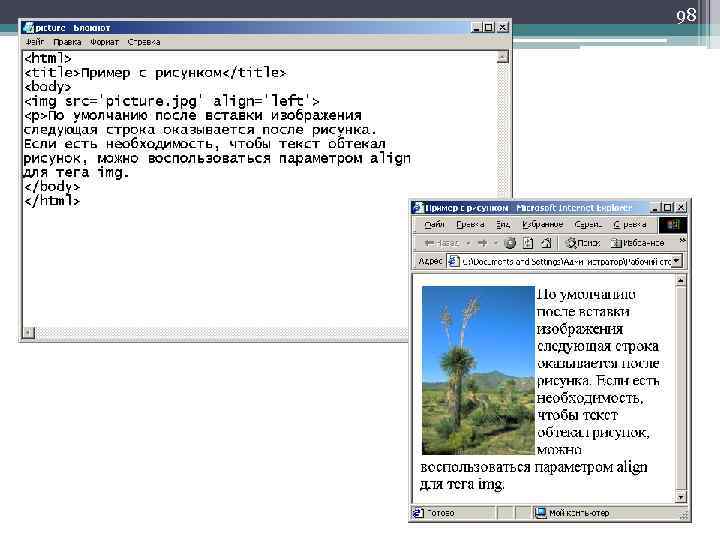The height and width of the screenshot is (540, 720).
Task: Open the Файл menu in Internet Explorer
Action: pos(434,225)
